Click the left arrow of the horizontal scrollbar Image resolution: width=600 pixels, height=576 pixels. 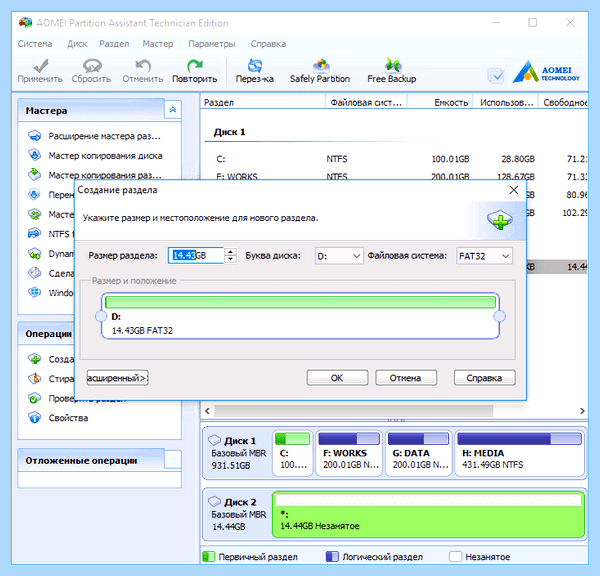click(x=207, y=411)
